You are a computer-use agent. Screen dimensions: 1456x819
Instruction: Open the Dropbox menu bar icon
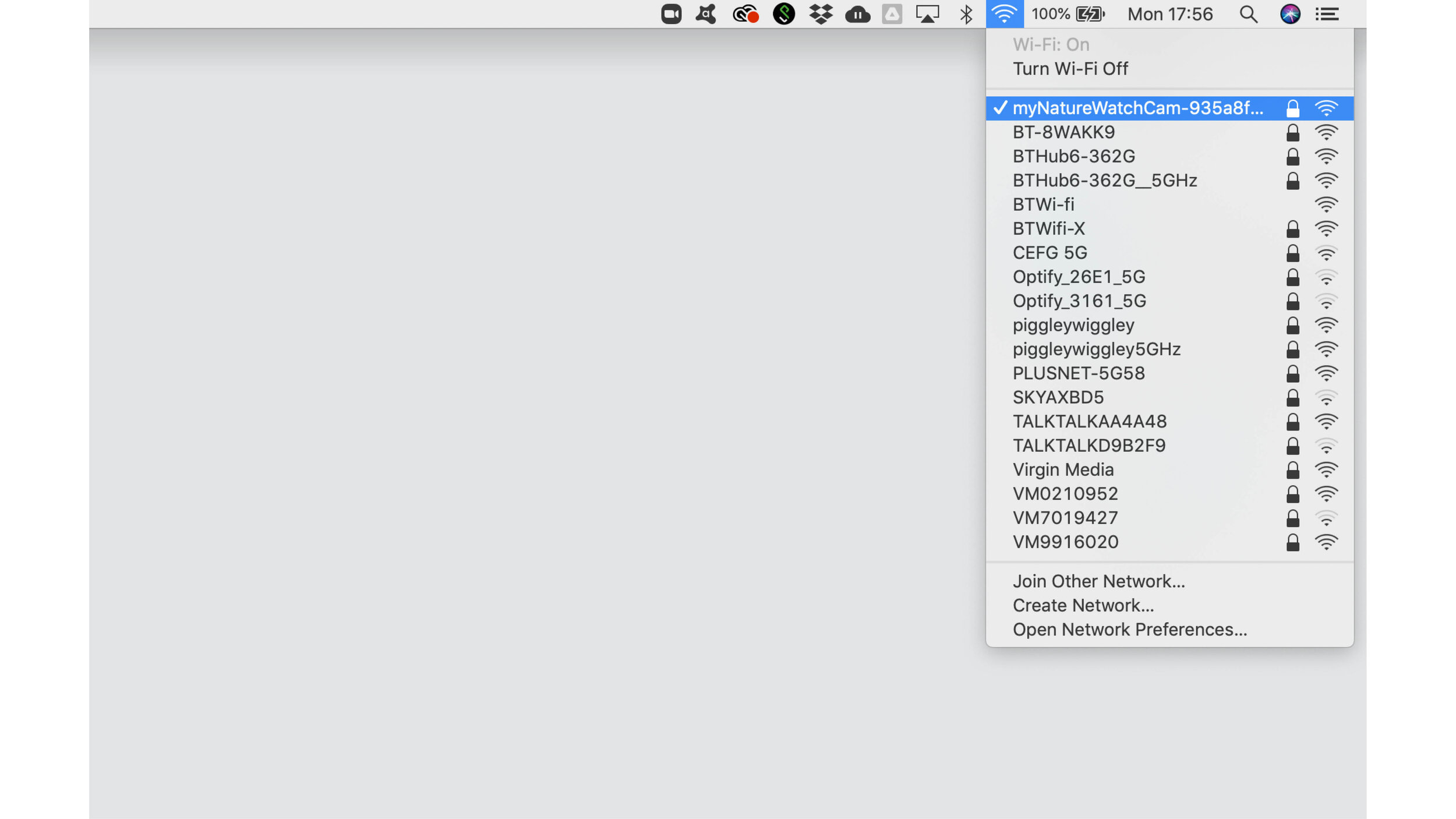(821, 14)
